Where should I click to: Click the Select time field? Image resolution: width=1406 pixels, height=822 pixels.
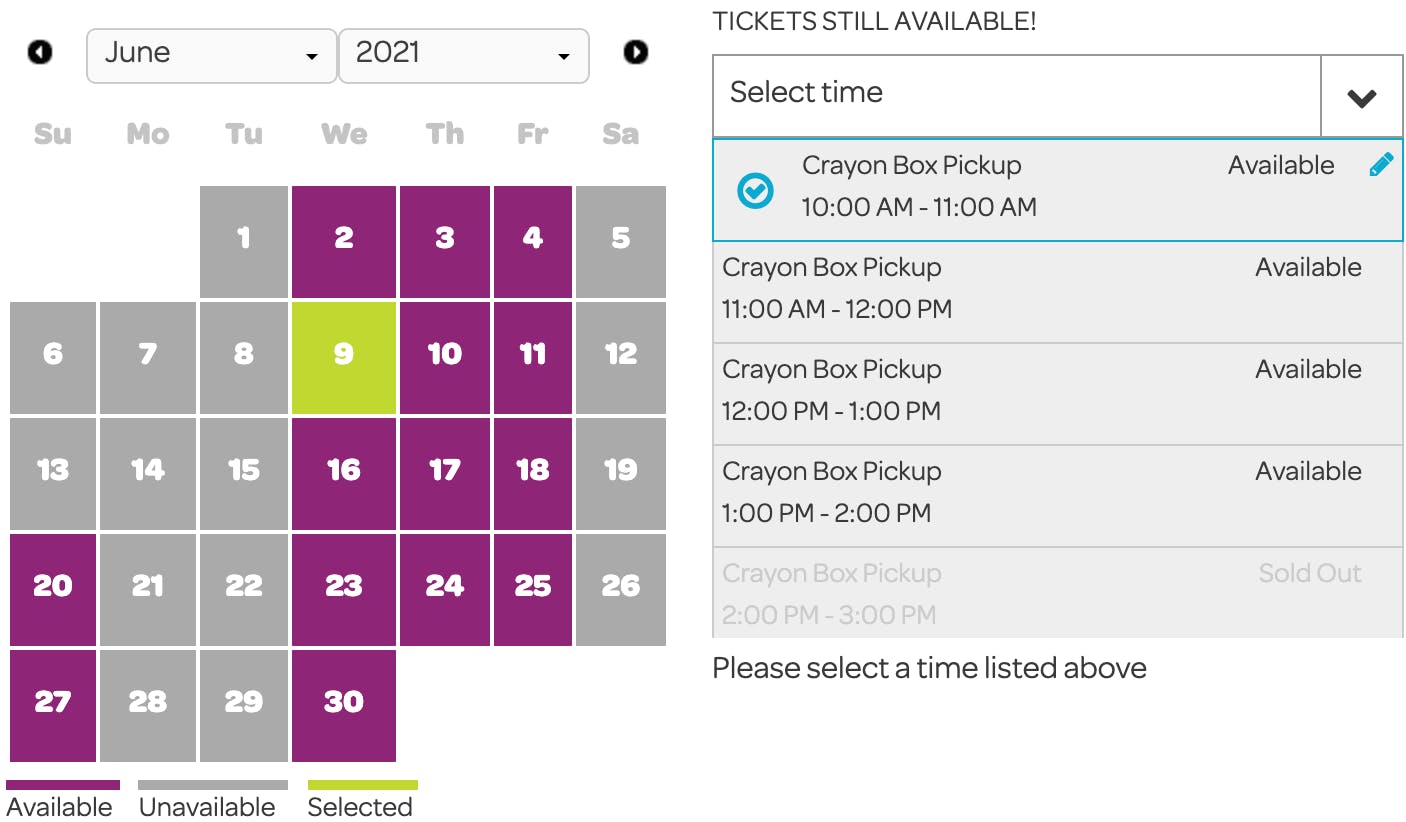(x=1016, y=95)
